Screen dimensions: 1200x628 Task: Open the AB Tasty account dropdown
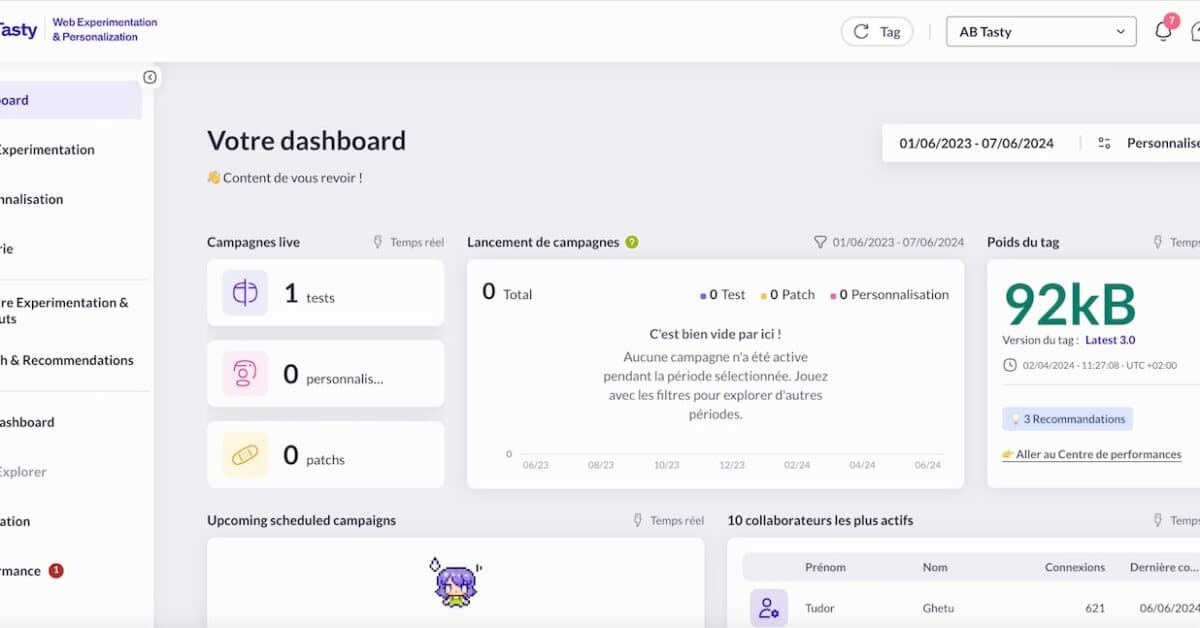pyautogui.click(x=1041, y=32)
